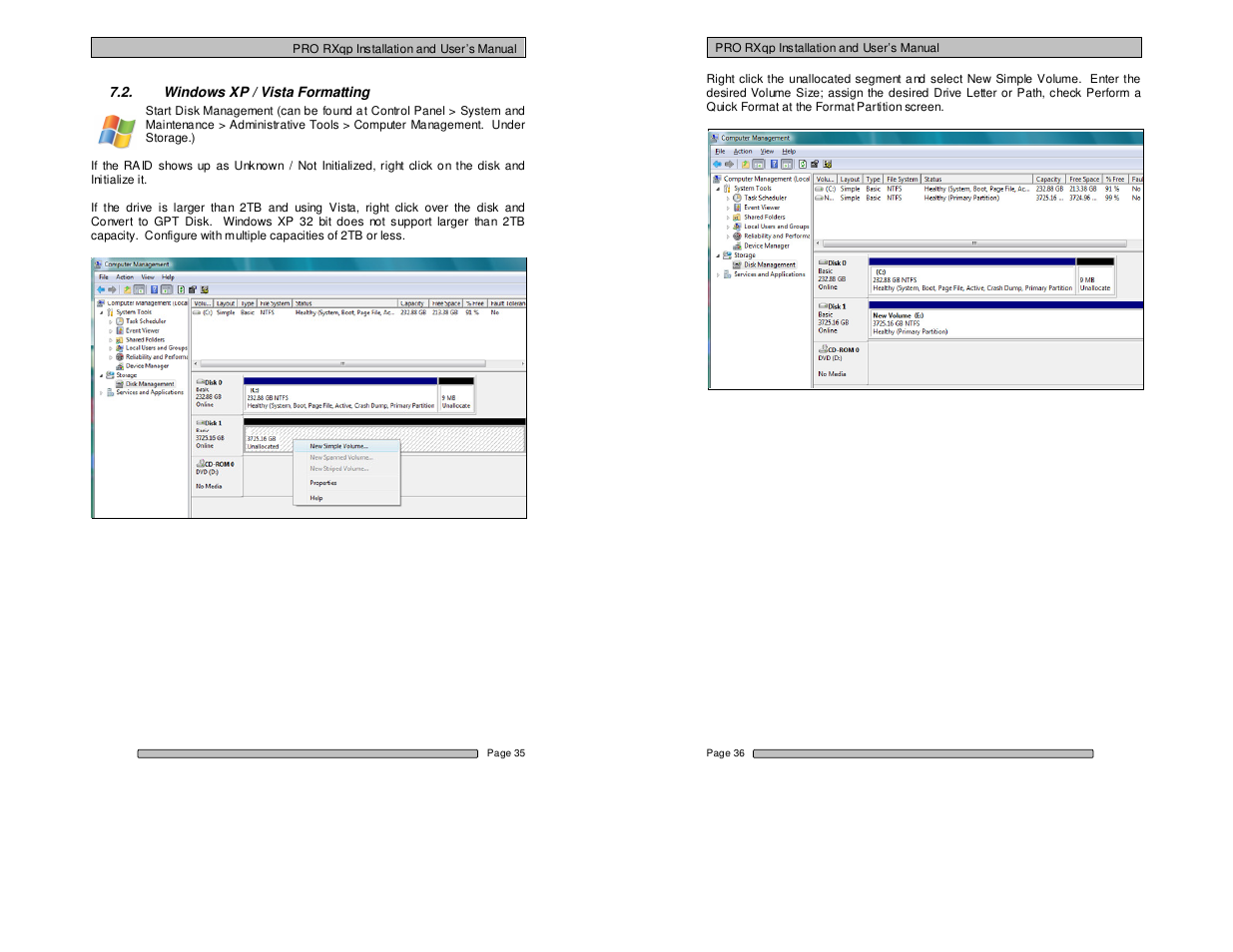Viewport: 1233px width, 952px height.
Task: Select Disk Management in the page 35 tree
Action: [150, 384]
